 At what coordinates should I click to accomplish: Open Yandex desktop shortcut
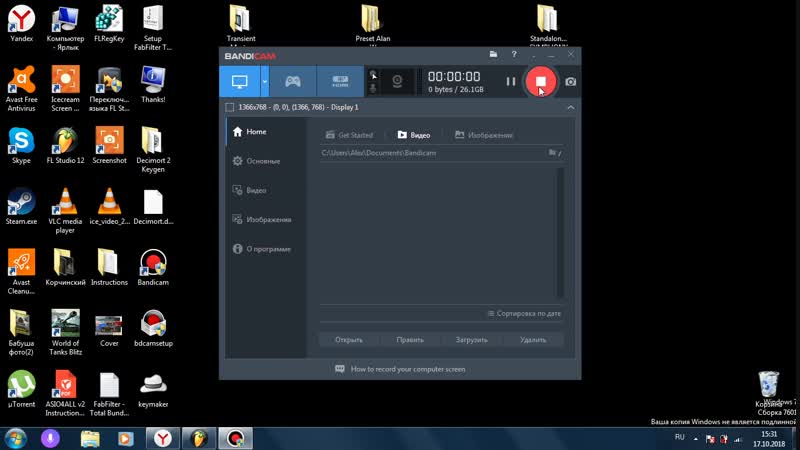click(x=21, y=24)
